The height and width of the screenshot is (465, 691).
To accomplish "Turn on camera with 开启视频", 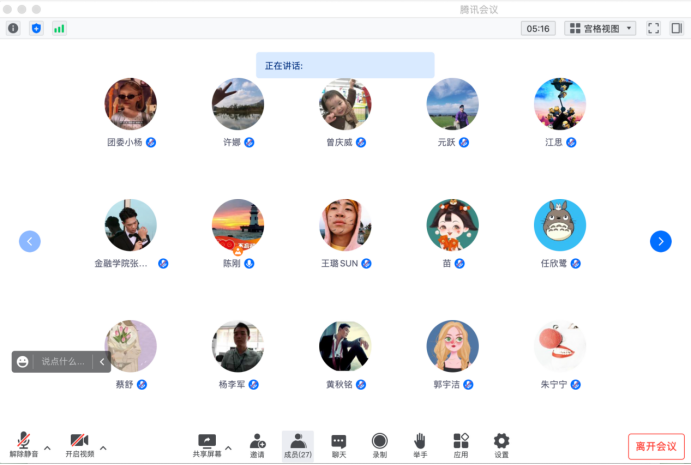I will [79, 445].
